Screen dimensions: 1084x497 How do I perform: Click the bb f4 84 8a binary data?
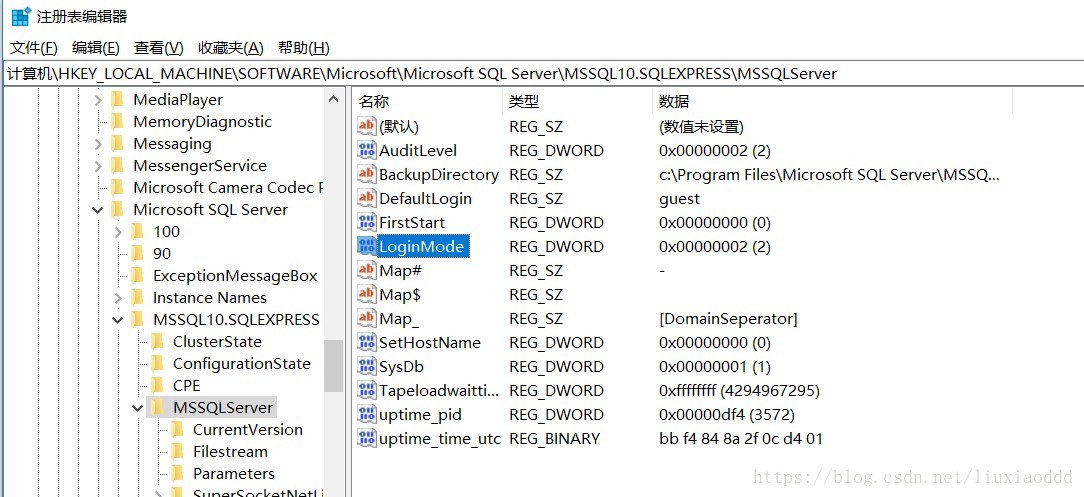(x=741, y=438)
